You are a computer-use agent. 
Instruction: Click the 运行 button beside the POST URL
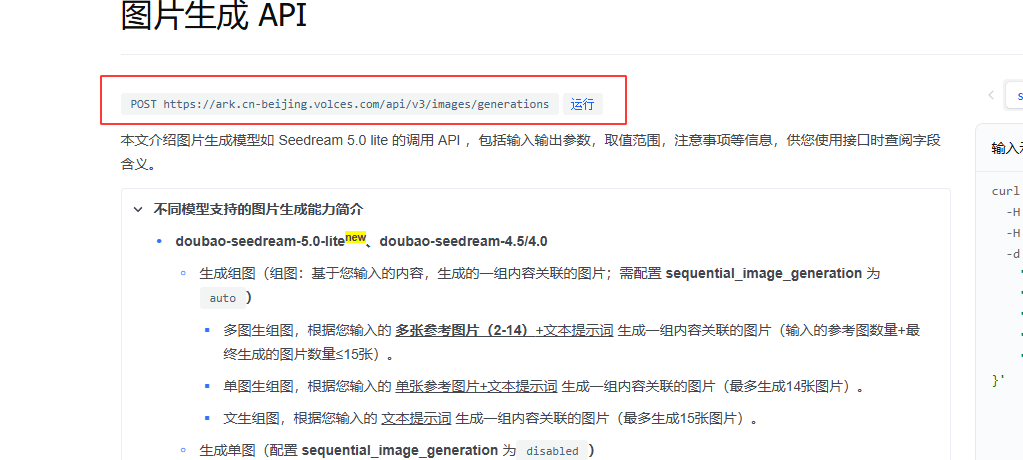click(583, 104)
